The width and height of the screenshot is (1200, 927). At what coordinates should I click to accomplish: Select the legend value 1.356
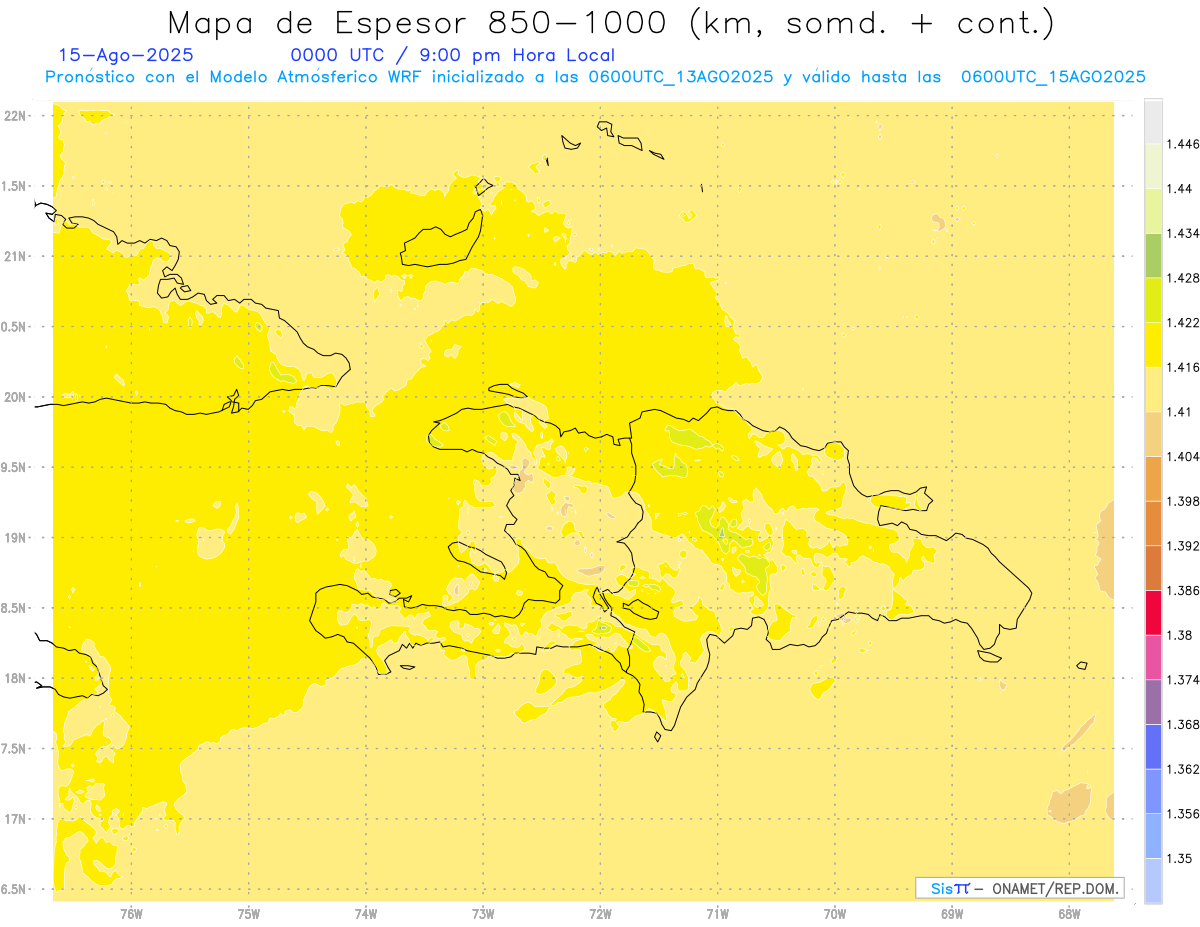tap(1182, 813)
